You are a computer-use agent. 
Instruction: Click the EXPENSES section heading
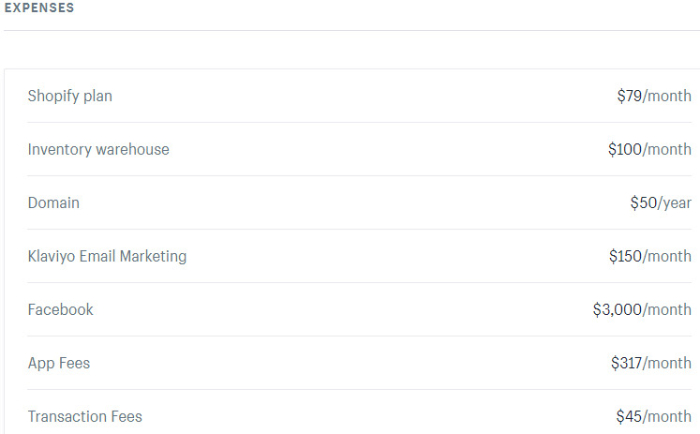pyautogui.click(x=39, y=8)
